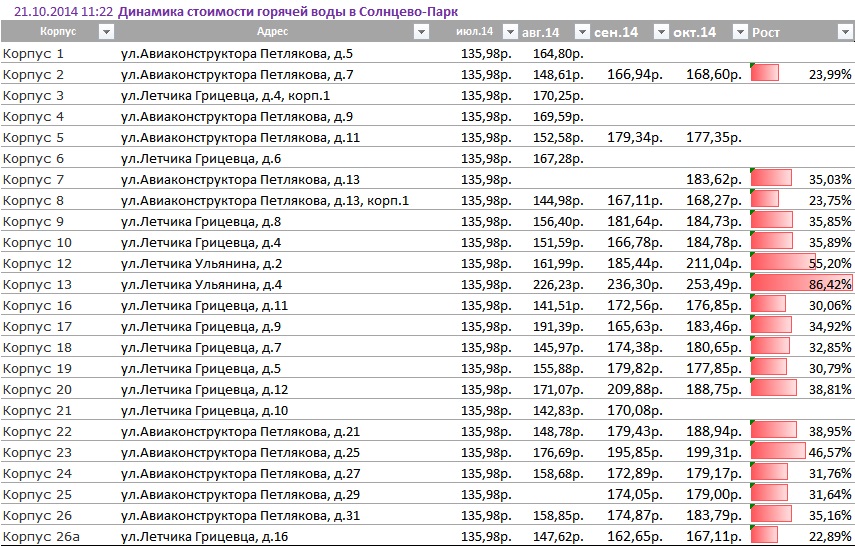This screenshot has width=855, height=546.
Task: Select growth percentage 30,06%
Action: 830,306
